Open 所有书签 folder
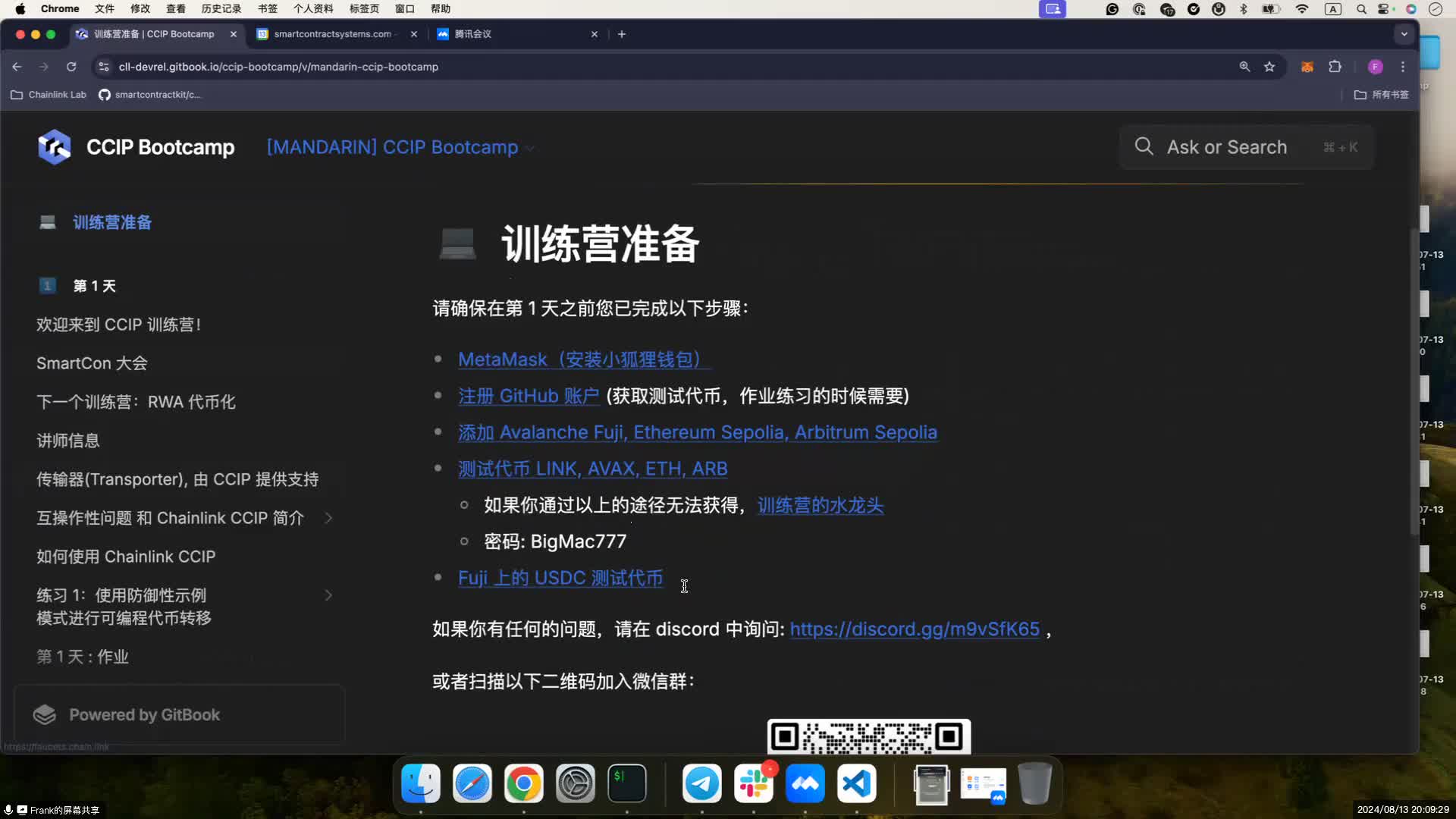The height and width of the screenshot is (819, 1456). point(1382,95)
